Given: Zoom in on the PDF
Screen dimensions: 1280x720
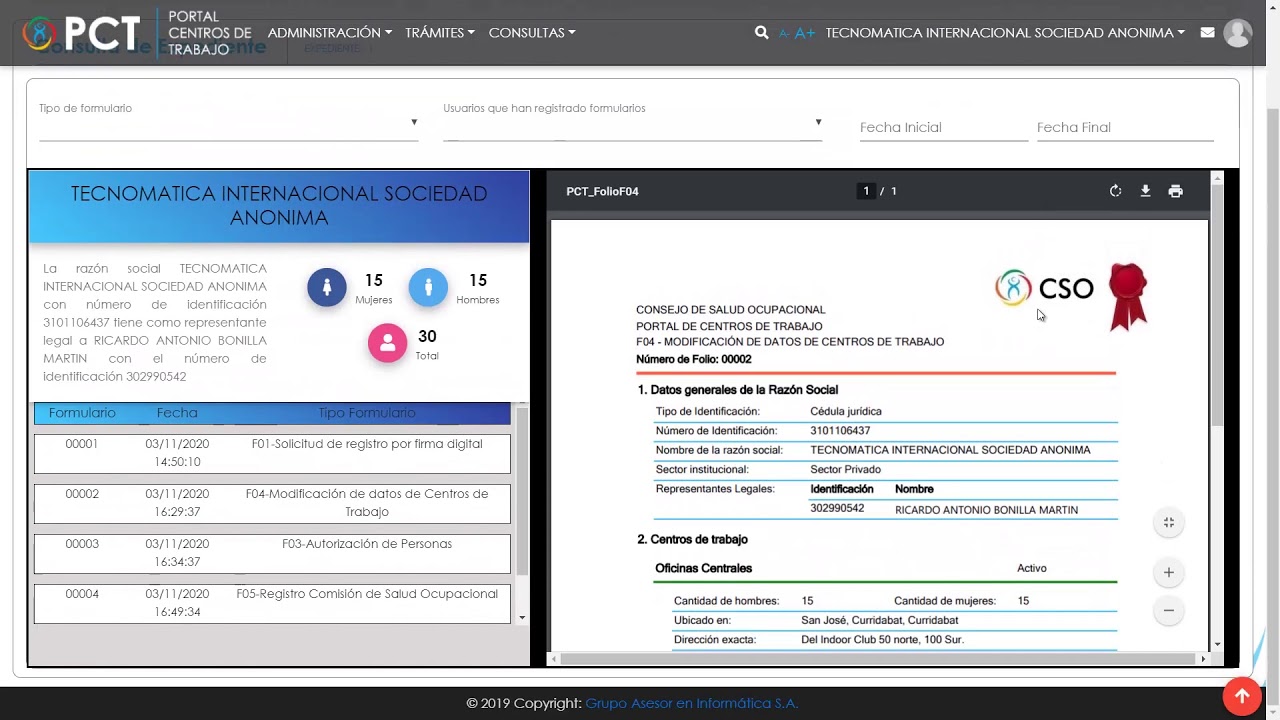Looking at the screenshot, I should pos(1168,573).
